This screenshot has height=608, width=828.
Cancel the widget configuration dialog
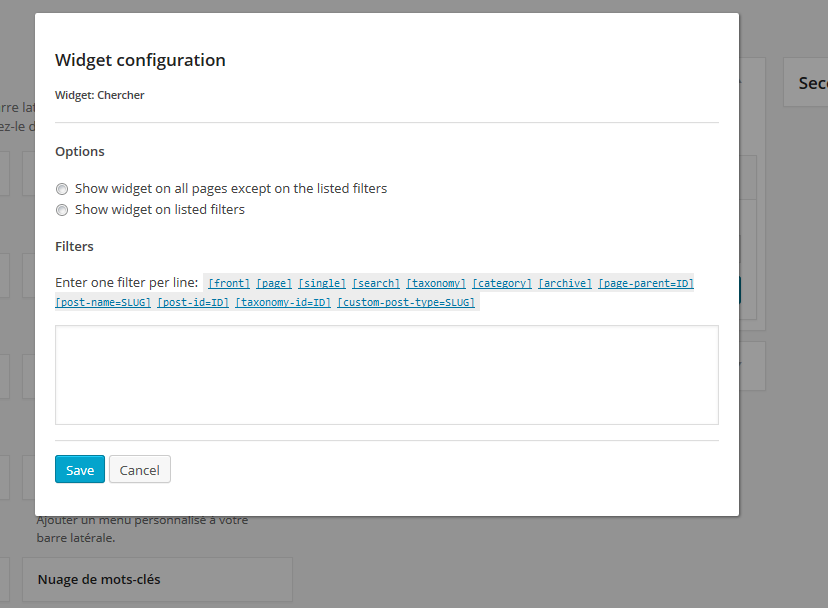click(x=140, y=469)
